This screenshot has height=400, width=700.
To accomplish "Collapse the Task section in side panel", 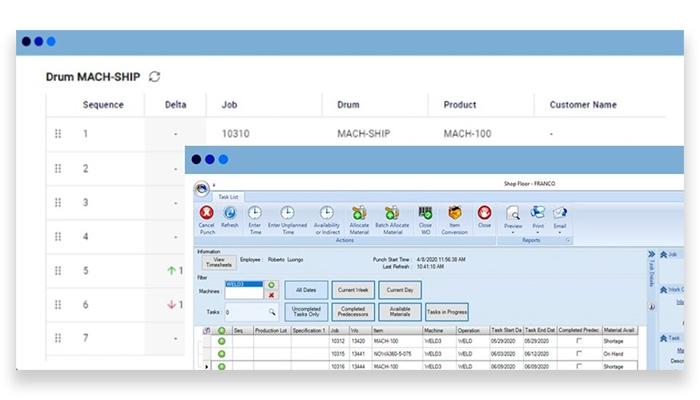I will [x=664, y=338].
